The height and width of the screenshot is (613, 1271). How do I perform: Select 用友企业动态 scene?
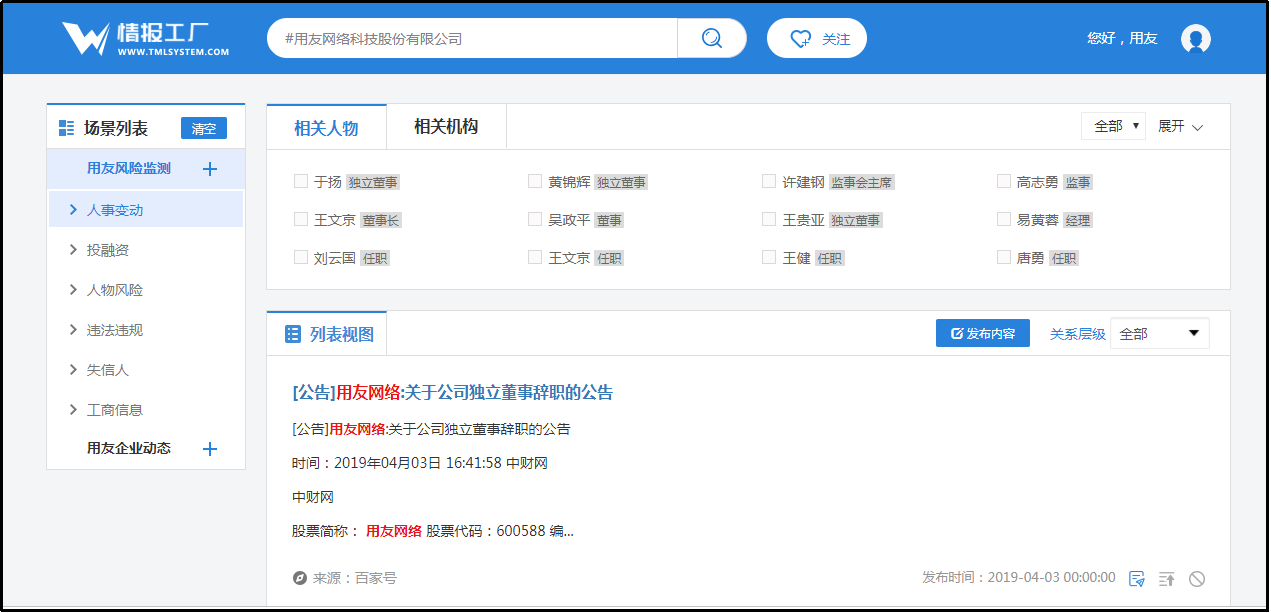point(129,448)
